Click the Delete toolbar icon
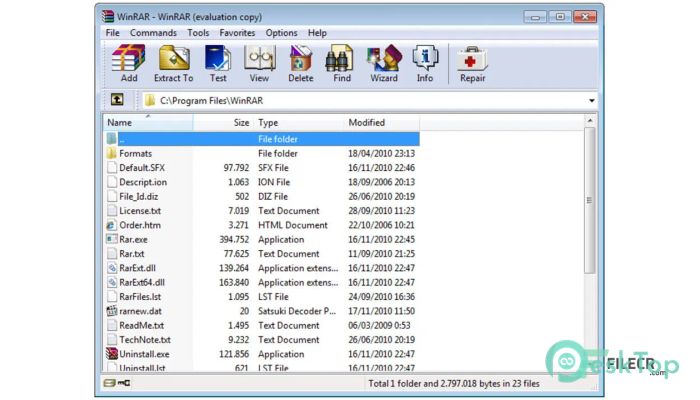Screen dimensions: 700x400 point(300,63)
